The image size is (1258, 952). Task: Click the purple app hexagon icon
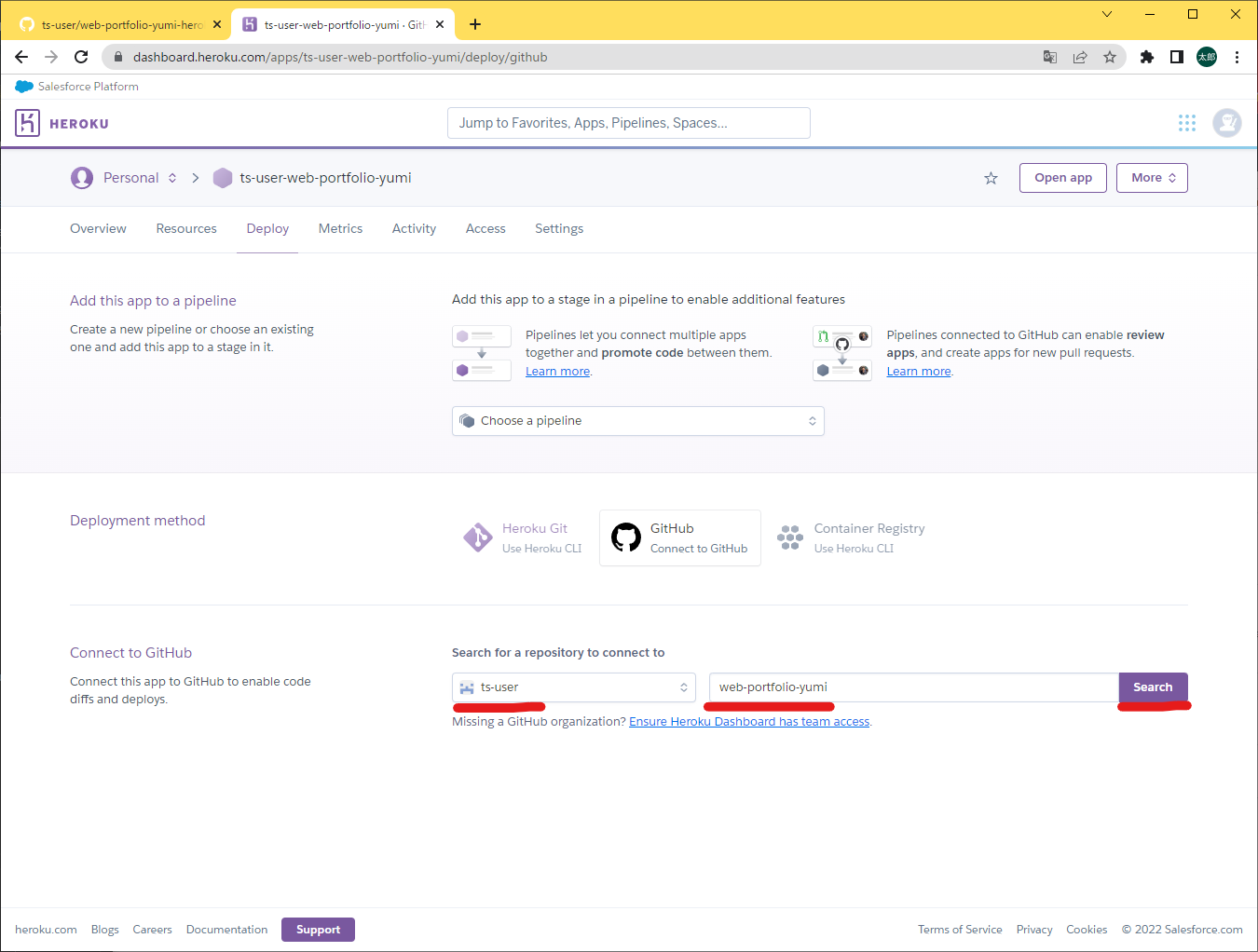click(223, 178)
